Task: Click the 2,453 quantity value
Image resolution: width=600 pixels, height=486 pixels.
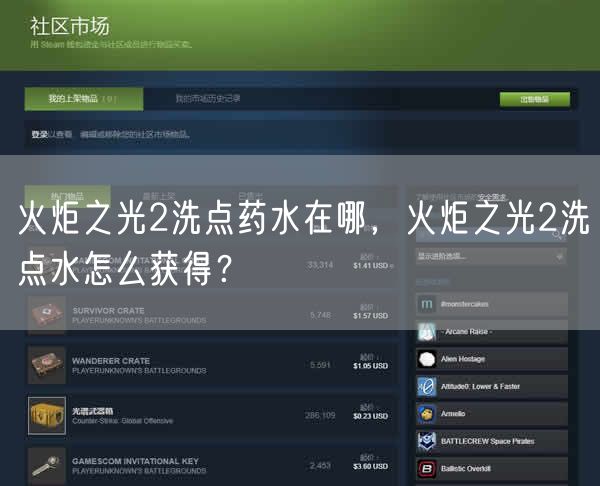Action: coord(320,465)
